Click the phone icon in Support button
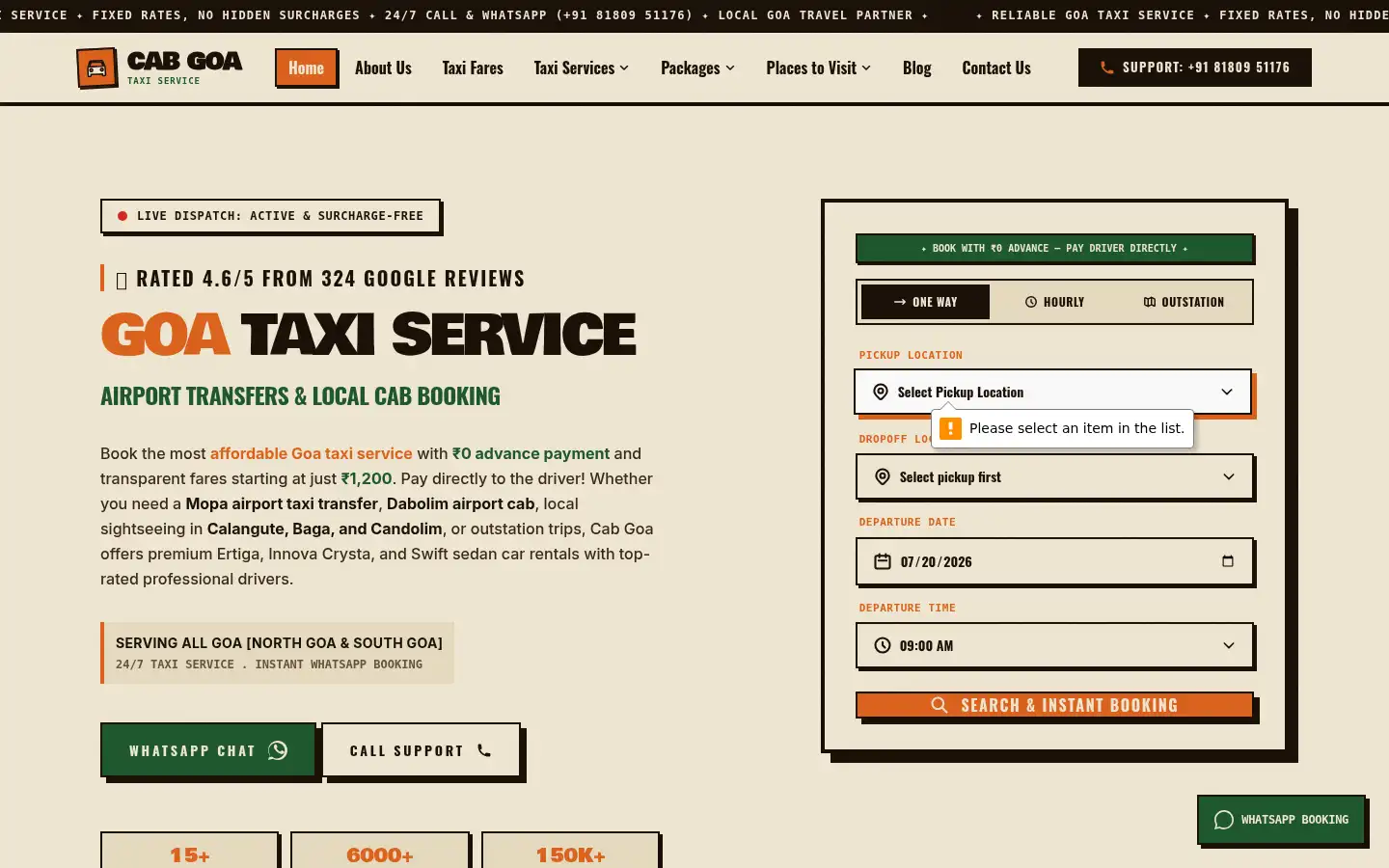The height and width of the screenshot is (868, 1389). pos(1107,68)
